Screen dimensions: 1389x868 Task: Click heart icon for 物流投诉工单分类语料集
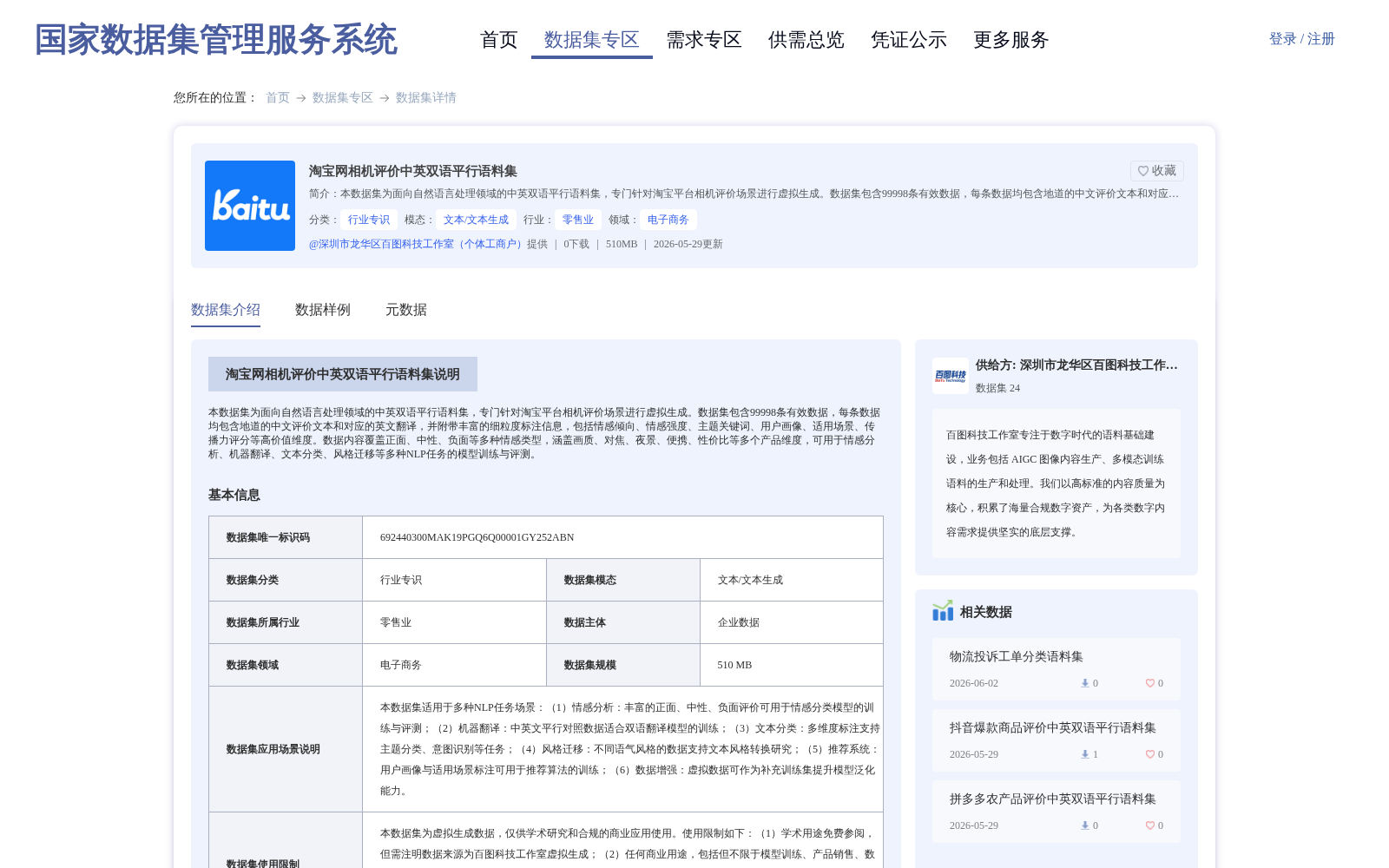(x=1149, y=683)
